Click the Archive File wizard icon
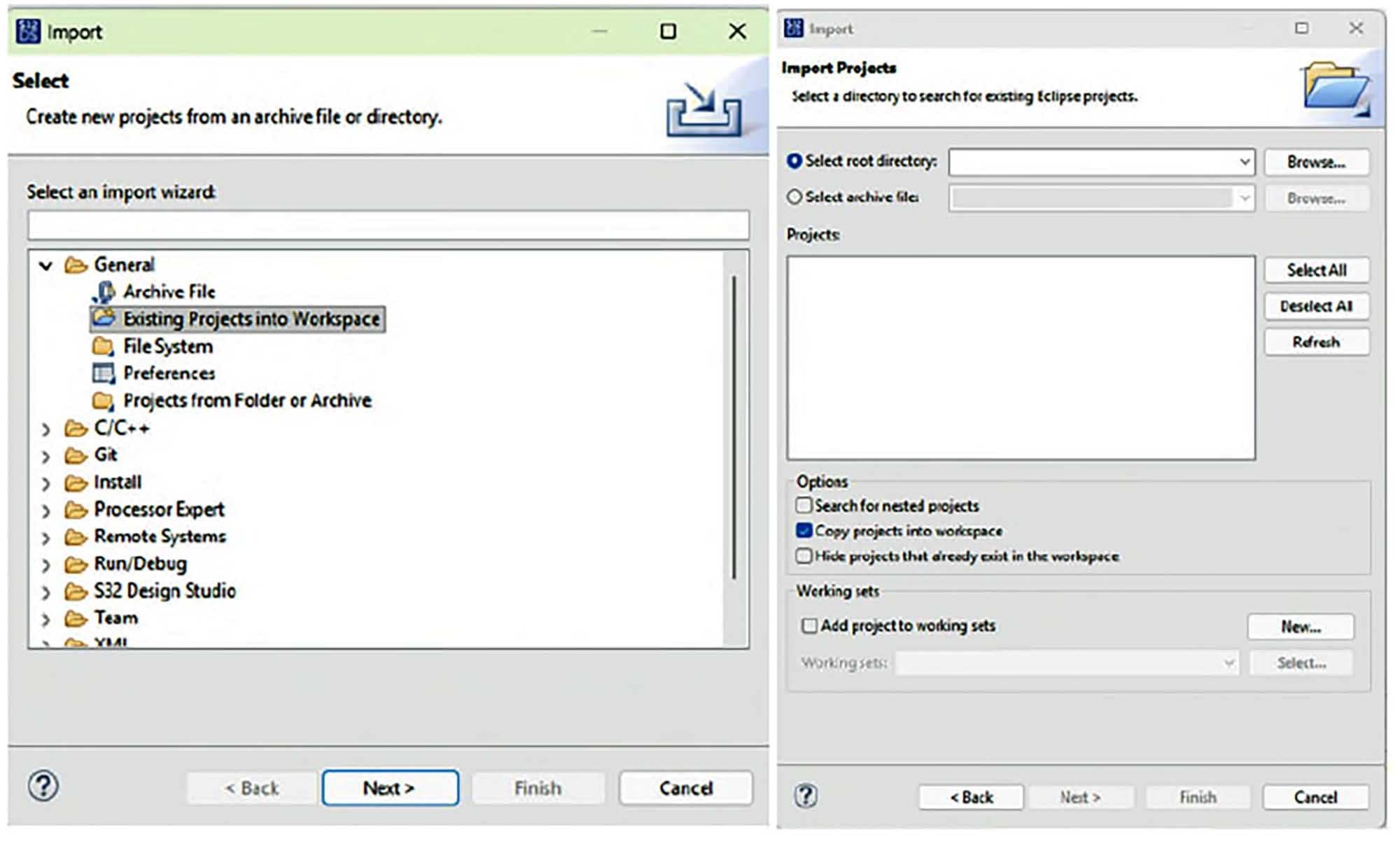Image resolution: width=1400 pixels, height=860 pixels. pyautogui.click(x=104, y=291)
